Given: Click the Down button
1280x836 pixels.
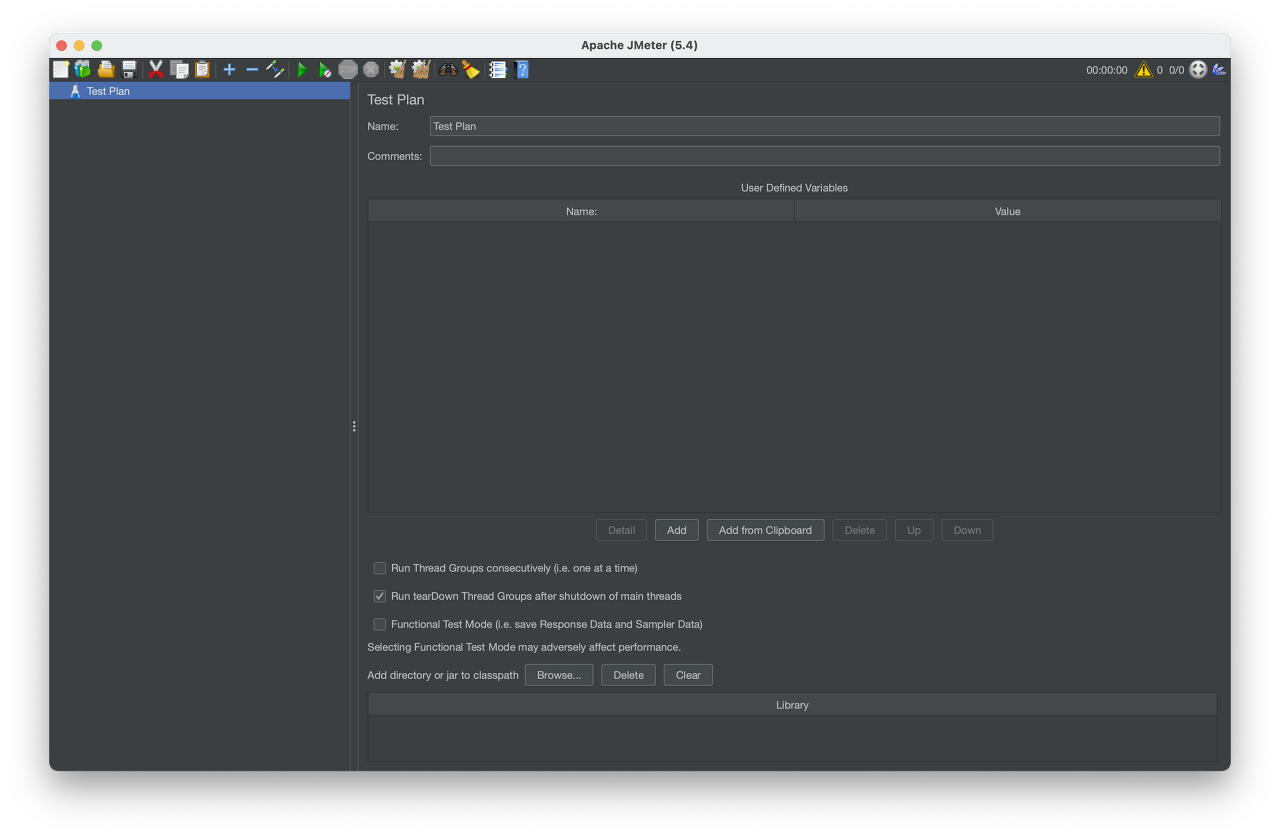Looking at the screenshot, I should (967, 530).
